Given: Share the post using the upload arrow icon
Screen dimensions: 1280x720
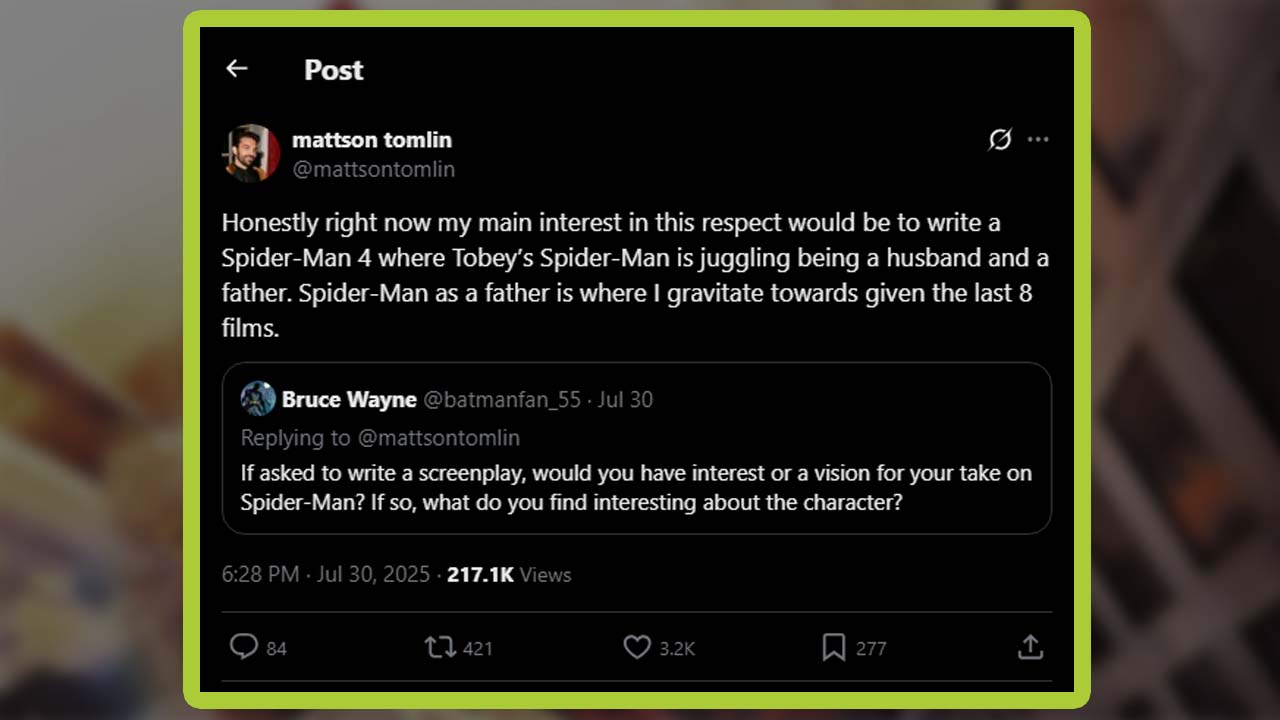Looking at the screenshot, I should pos(1030,647).
